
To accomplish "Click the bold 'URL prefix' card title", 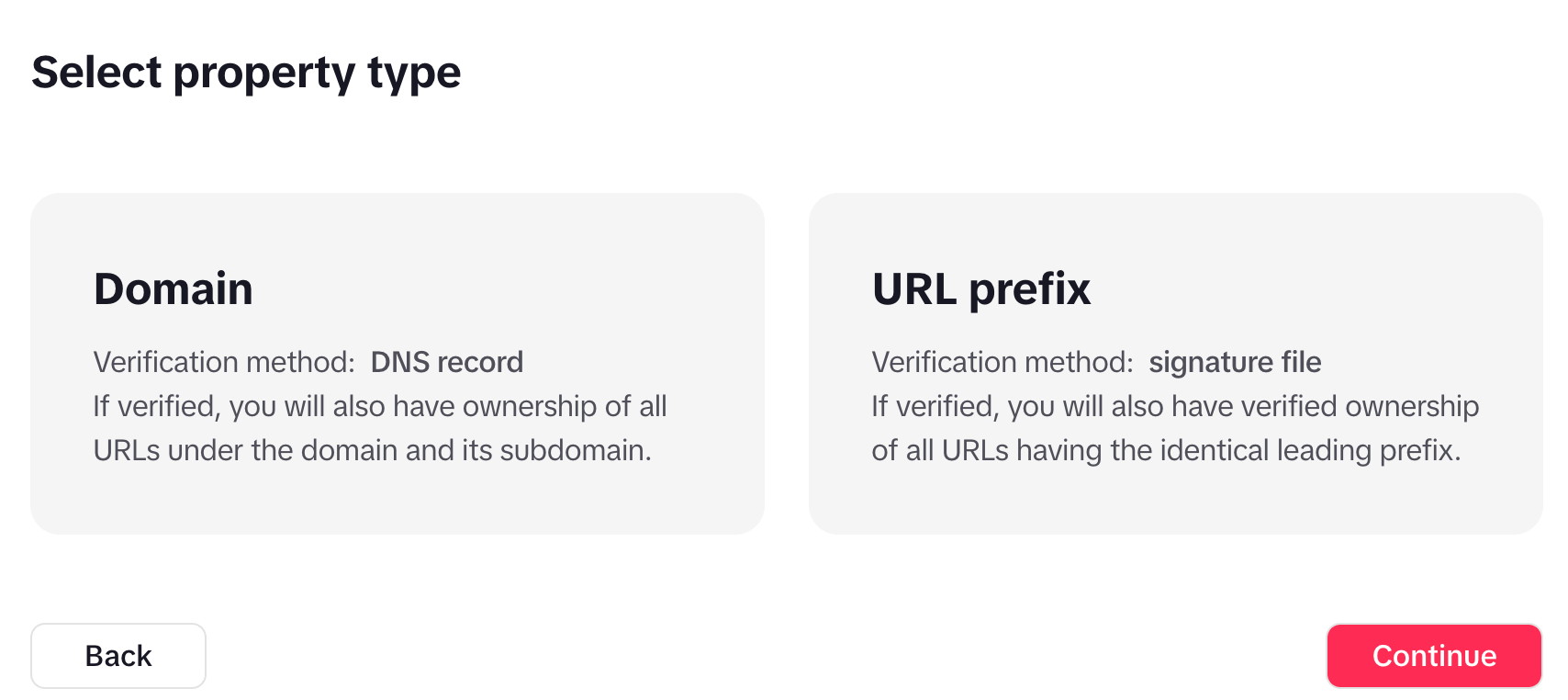I will pyautogui.click(x=981, y=288).
